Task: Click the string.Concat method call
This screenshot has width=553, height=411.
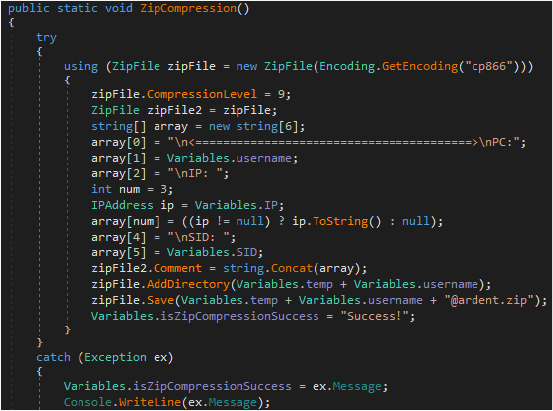Action: [268, 268]
